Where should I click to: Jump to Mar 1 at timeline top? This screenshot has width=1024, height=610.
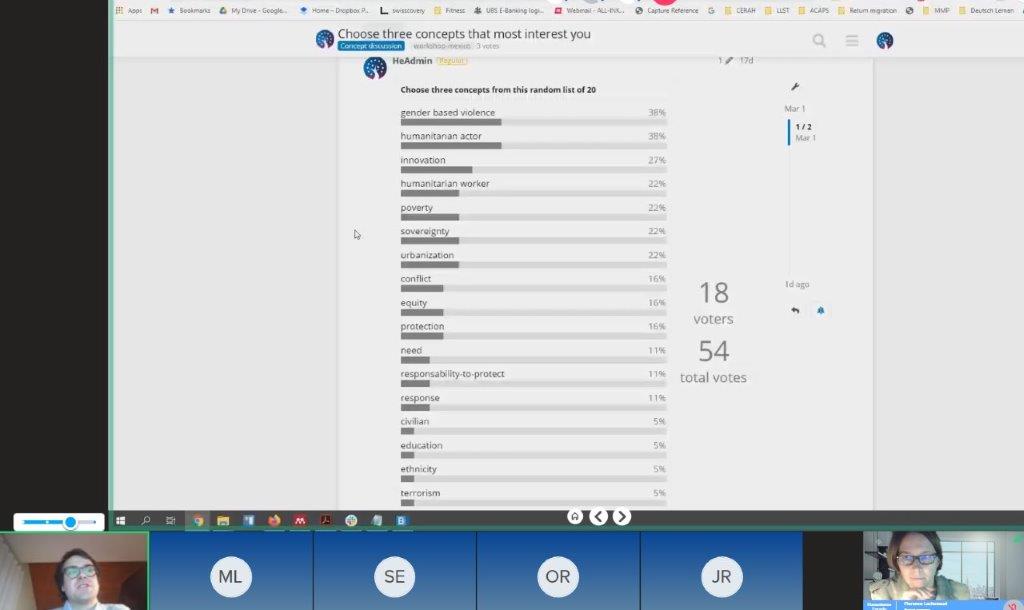795,108
